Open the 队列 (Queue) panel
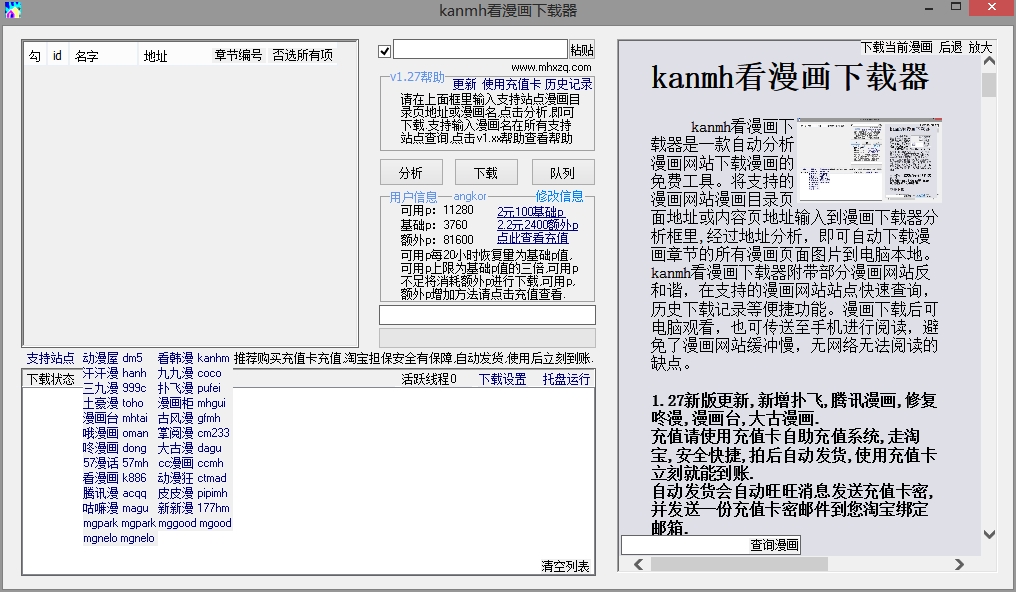Image resolution: width=1016 pixels, height=592 pixels. pyautogui.click(x=562, y=171)
